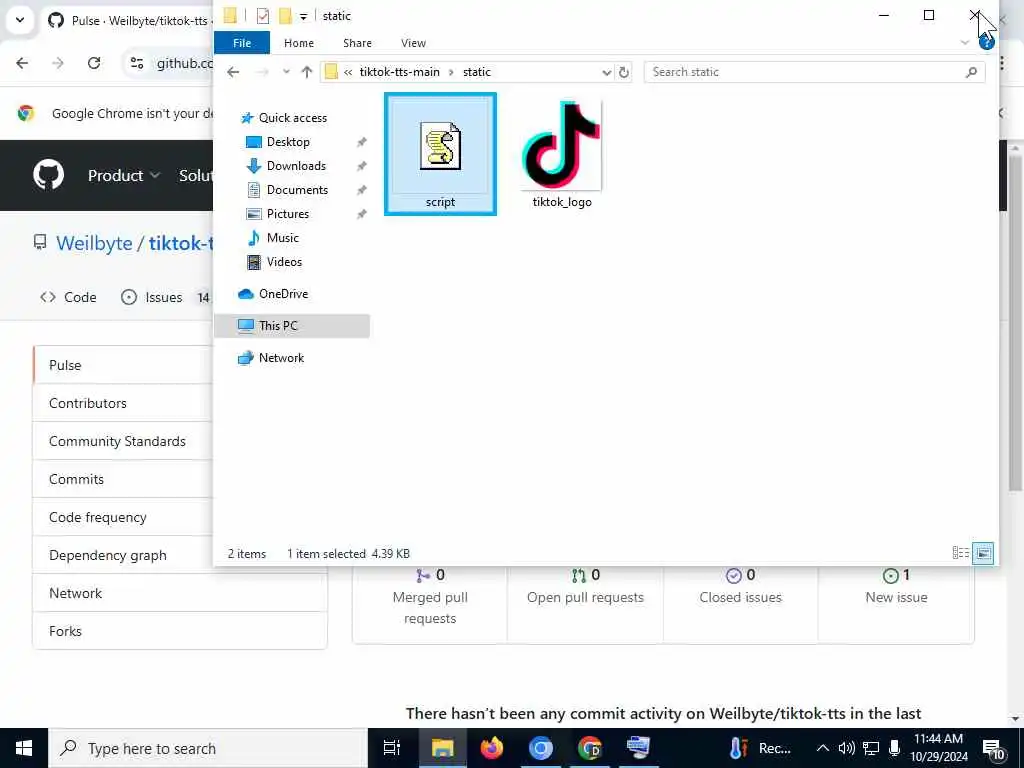Open the File ribbon tab
1024x768 pixels.
point(242,43)
